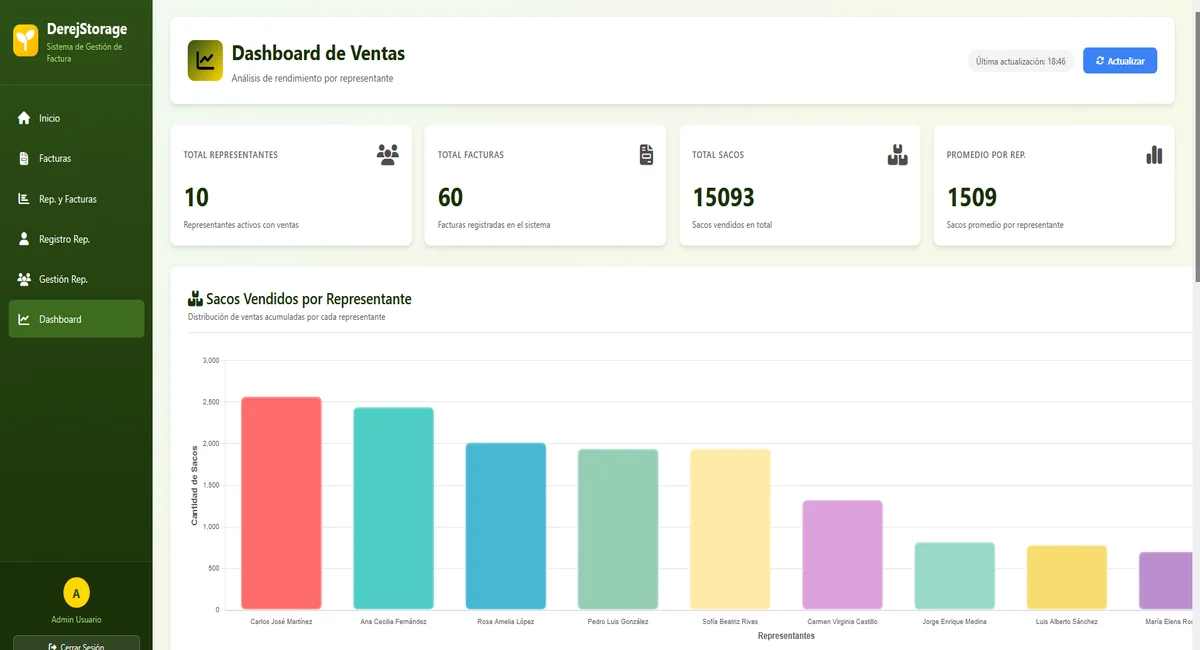Click the red Carlos José Martínez bar
Viewport: 1200px width, 650px height.
pos(281,503)
